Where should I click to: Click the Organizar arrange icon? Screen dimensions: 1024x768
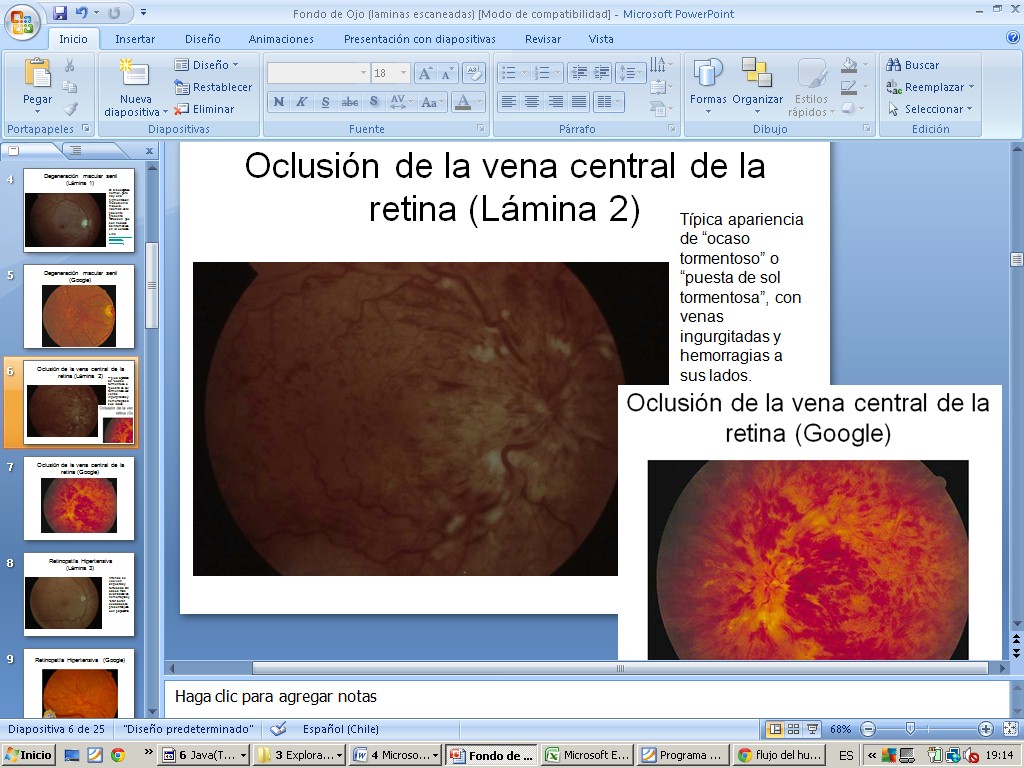pos(757,75)
